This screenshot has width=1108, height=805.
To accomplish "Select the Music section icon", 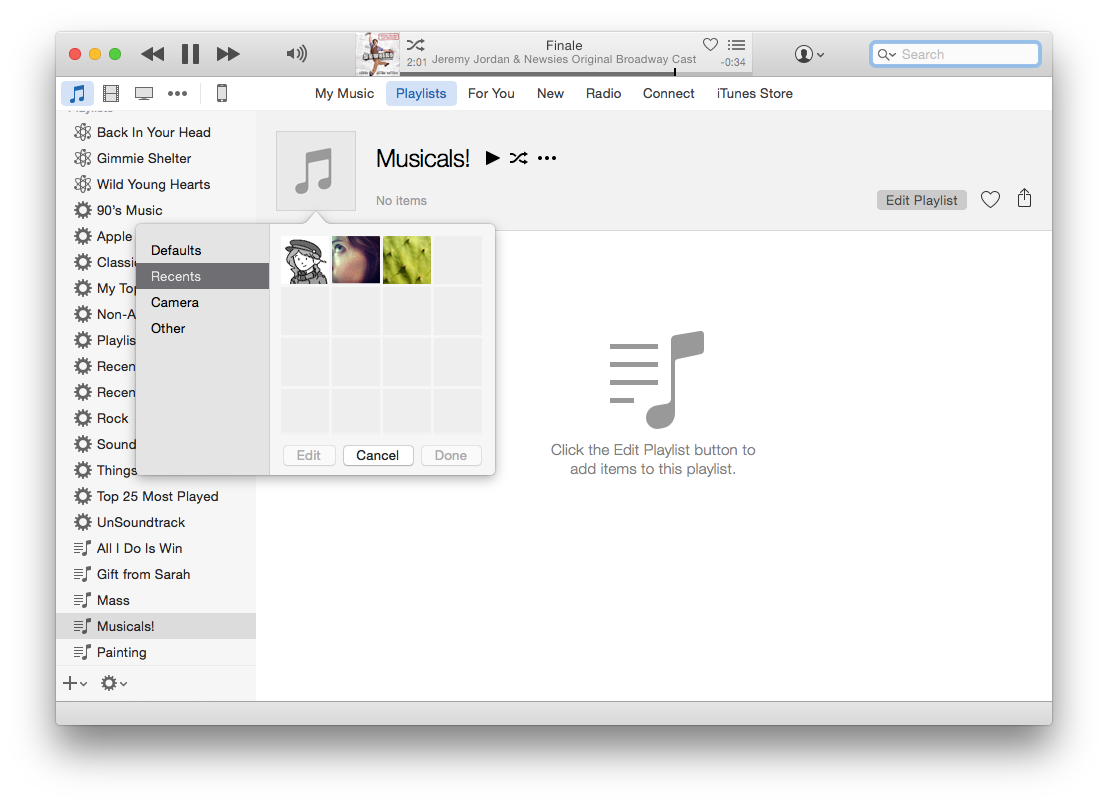I will (x=78, y=93).
